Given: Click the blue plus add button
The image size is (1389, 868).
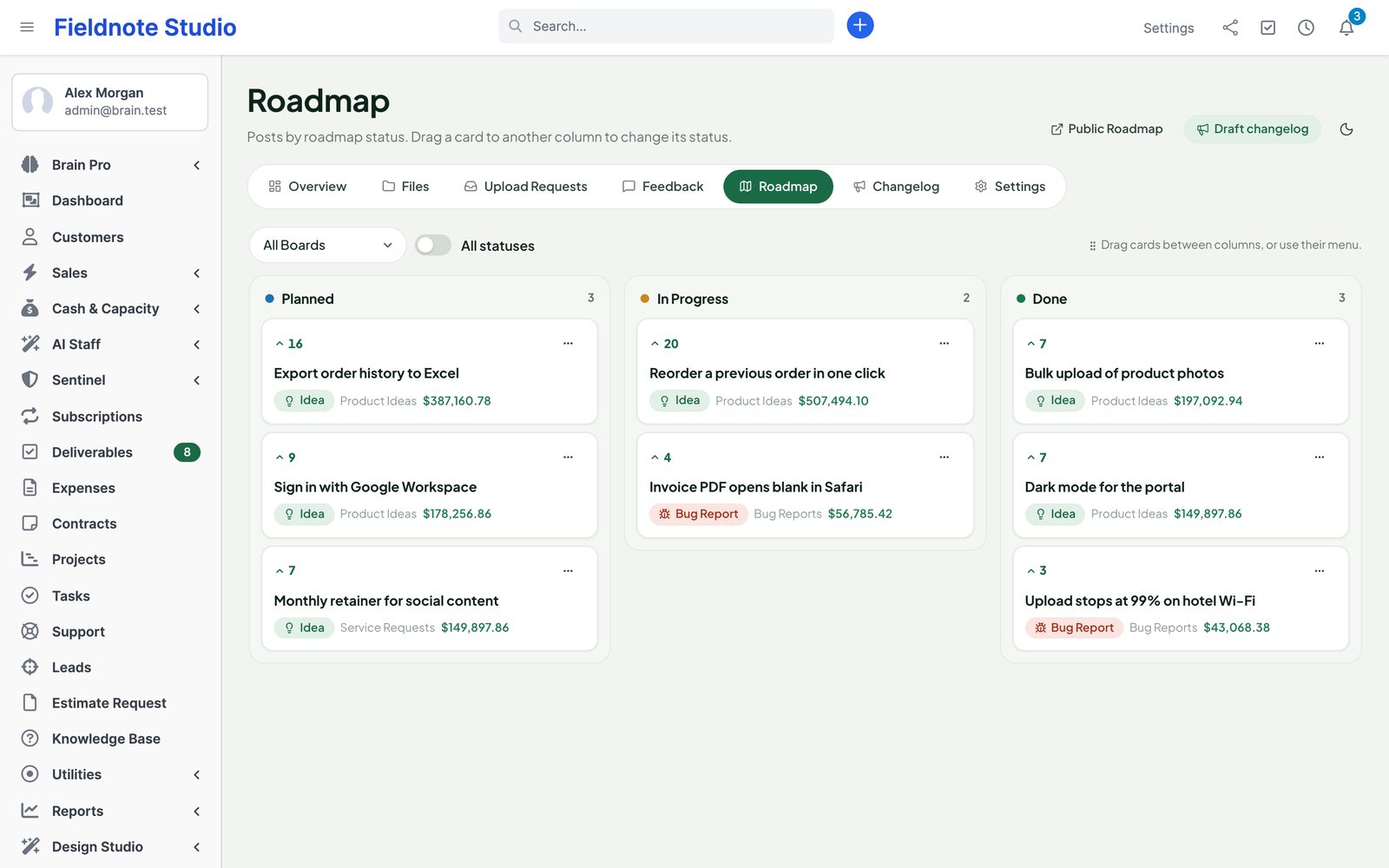Looking at the screenshot, I should pos(859,25).
